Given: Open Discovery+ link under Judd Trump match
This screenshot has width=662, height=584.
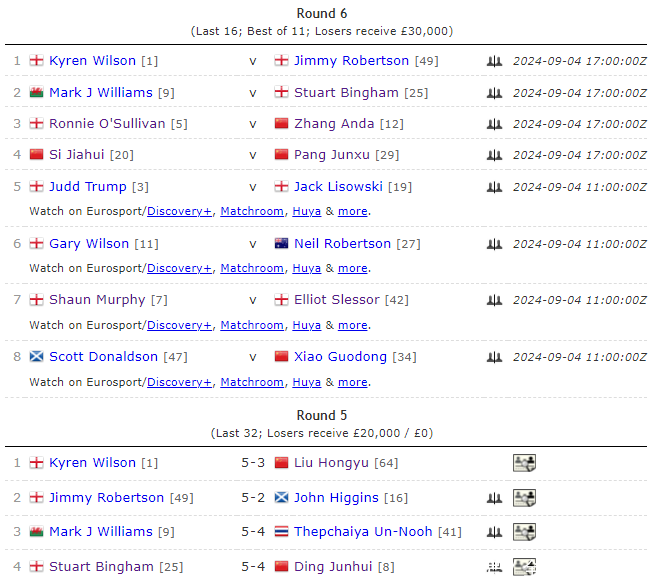Looking at the screenshot, I should coord(179,212).
